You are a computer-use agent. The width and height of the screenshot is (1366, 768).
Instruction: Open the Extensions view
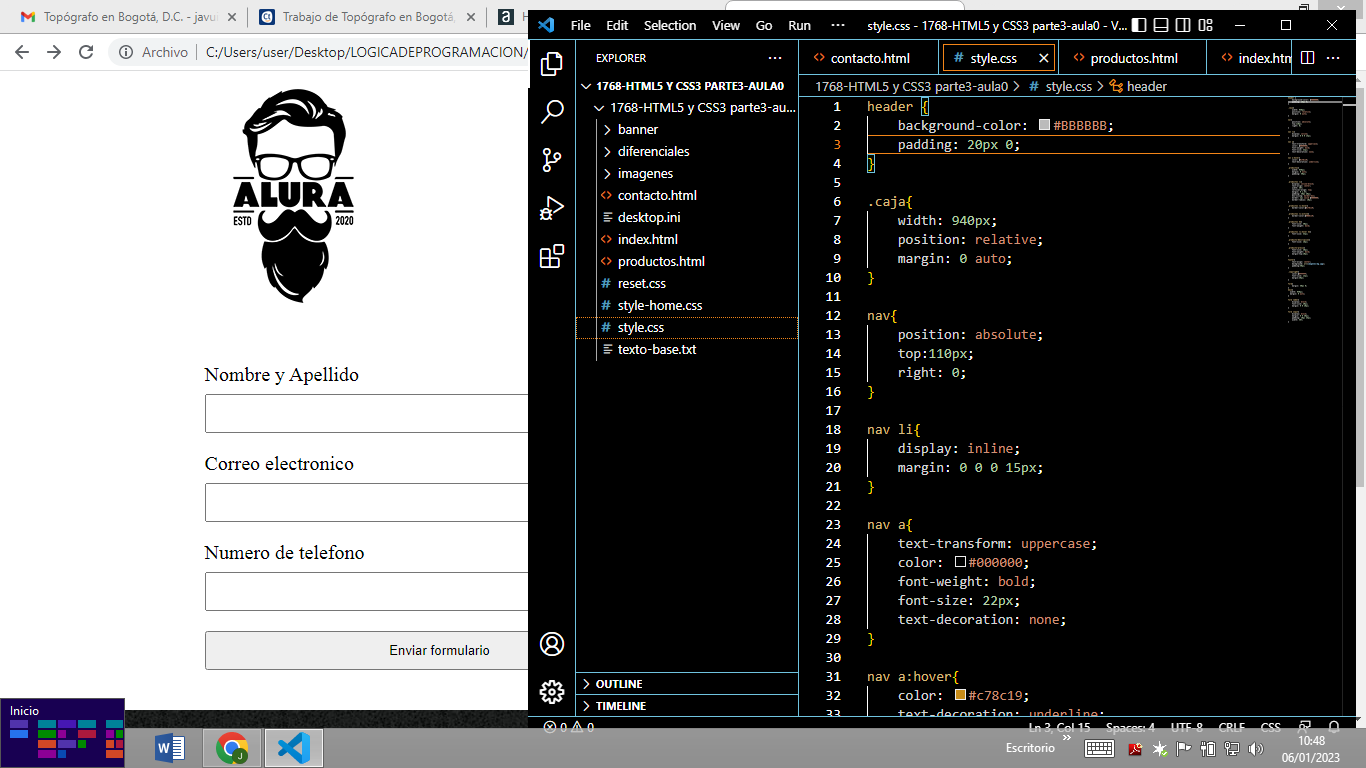(x=552, y=257)
